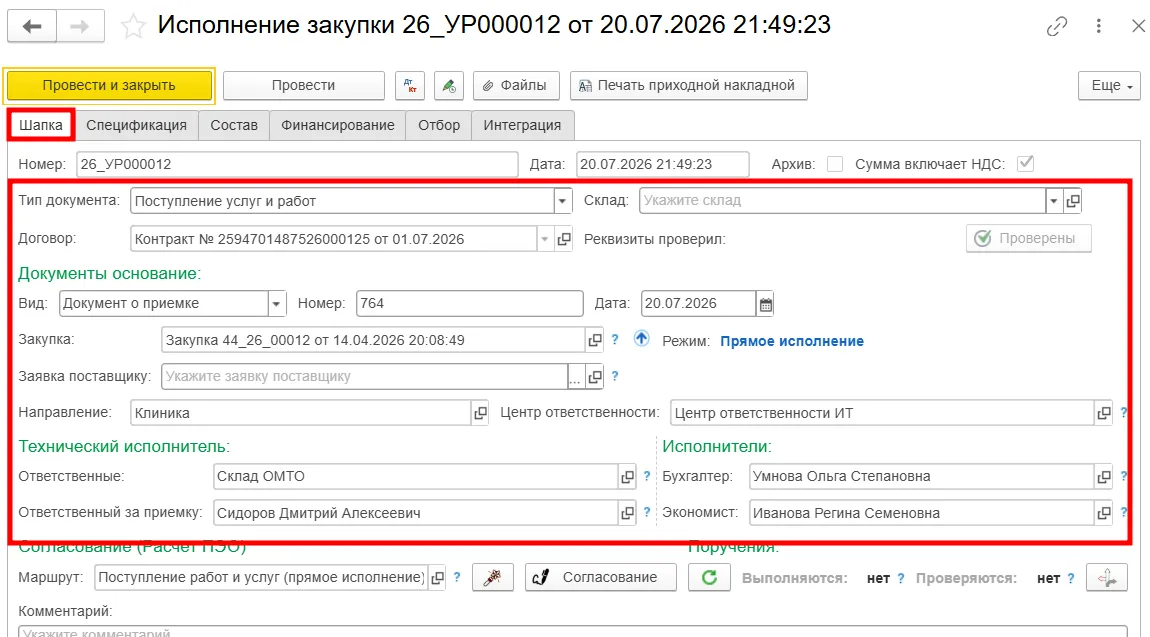Screen dimensions: 1150x637
Task: Open Файлы attachments
Action: coord(516,86)
